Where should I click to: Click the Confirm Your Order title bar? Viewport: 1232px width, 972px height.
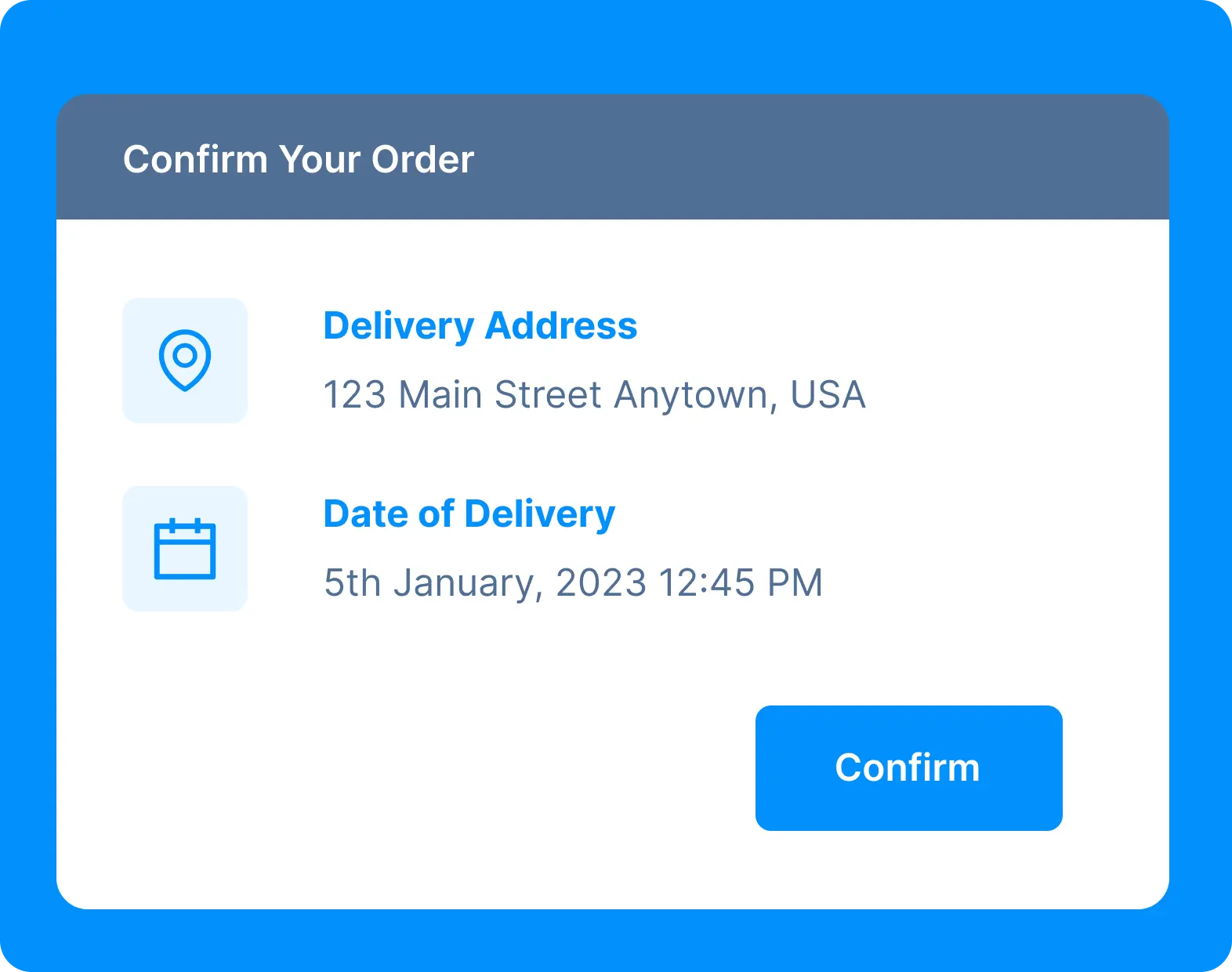pyautogui.click(x=299, y=159)
